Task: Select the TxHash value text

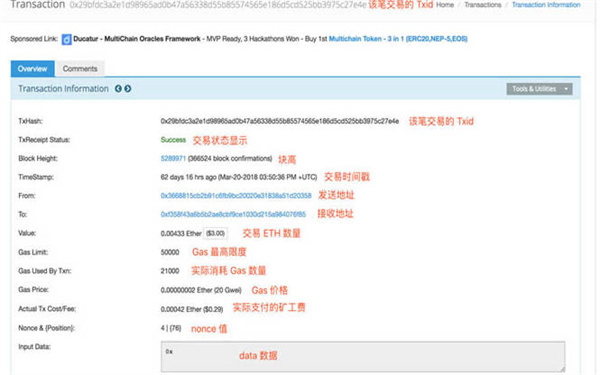Action: click(280, 121)
